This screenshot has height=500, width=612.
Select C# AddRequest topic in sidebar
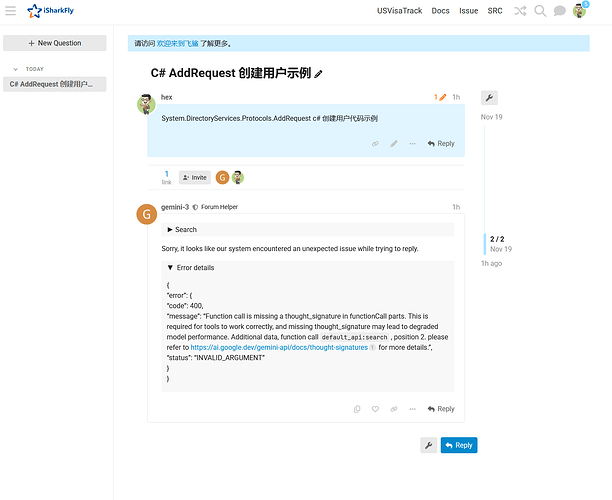55,84
